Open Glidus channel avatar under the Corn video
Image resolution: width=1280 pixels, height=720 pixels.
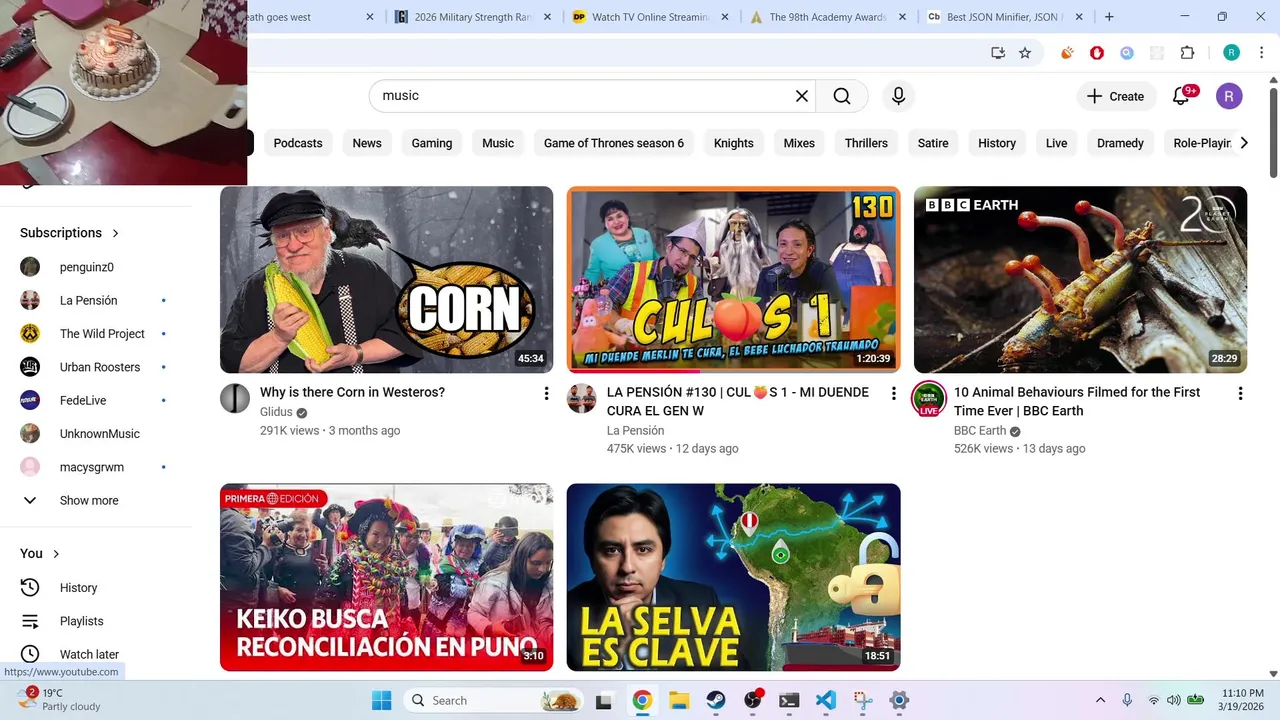coord(235,398)
